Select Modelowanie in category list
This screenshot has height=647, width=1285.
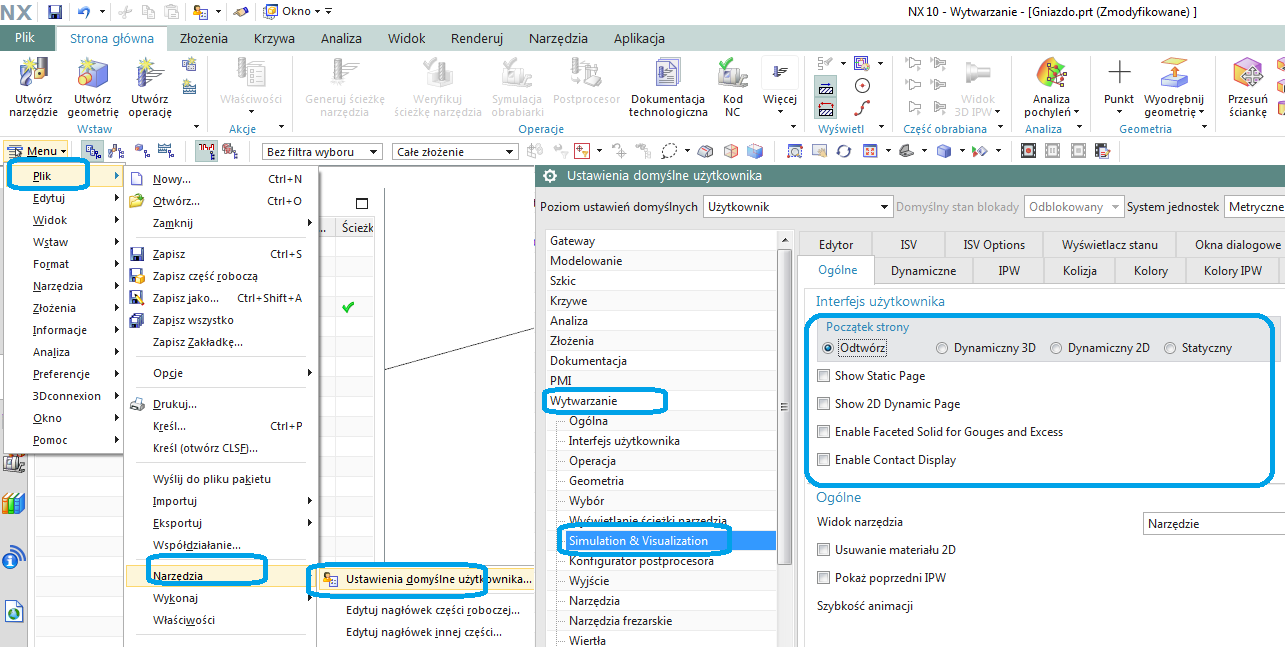click(x=586, y=261)
